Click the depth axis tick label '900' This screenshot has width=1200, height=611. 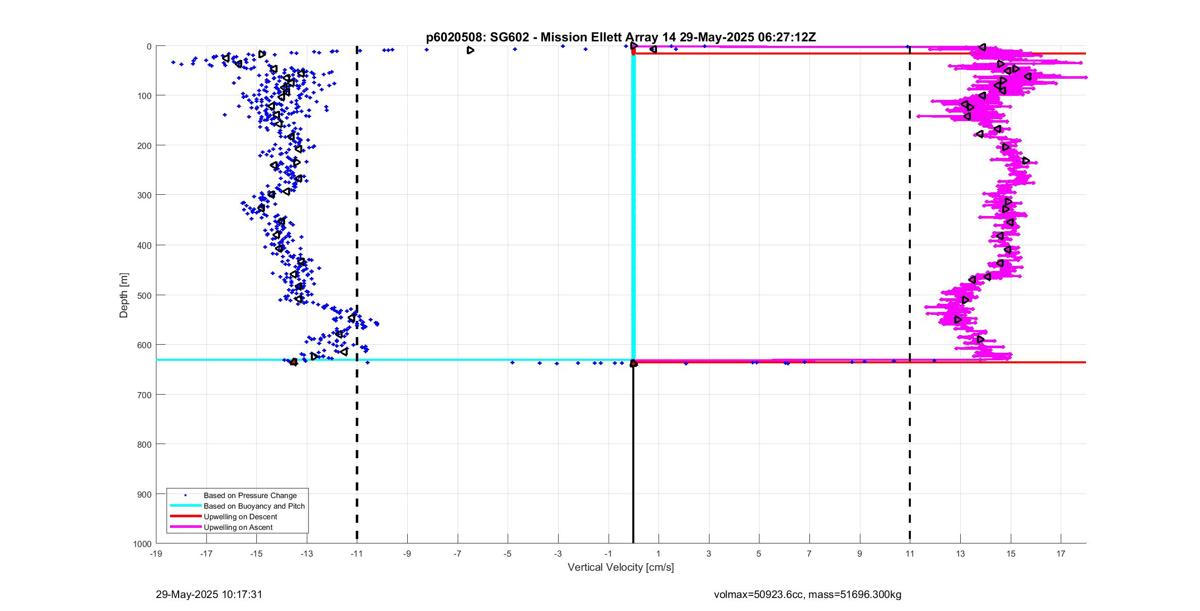[x=144, y=494]
